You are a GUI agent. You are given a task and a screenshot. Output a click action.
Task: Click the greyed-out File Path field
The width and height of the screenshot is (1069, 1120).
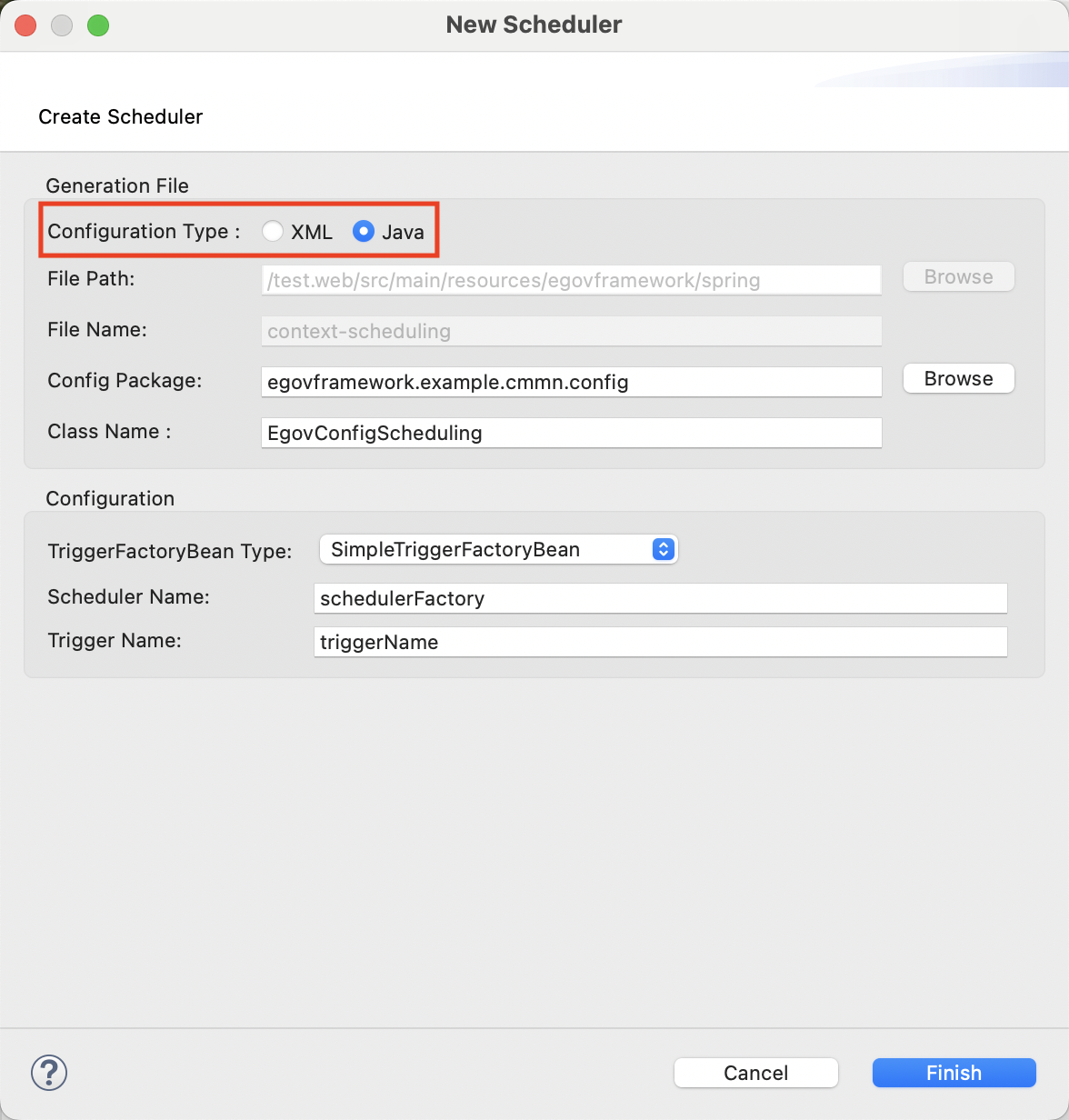click(x=571, y=280)
